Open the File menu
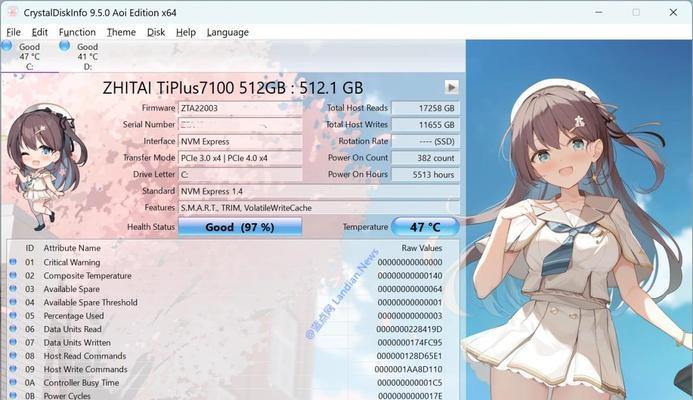 tap(13, 32)
